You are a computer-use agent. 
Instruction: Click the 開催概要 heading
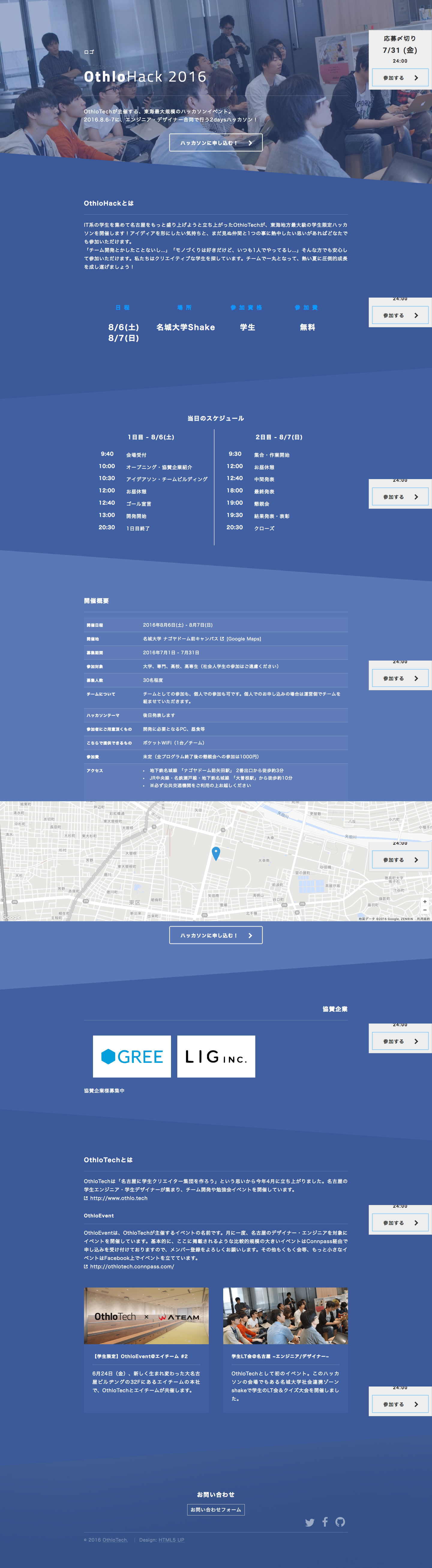coord(96,601)
